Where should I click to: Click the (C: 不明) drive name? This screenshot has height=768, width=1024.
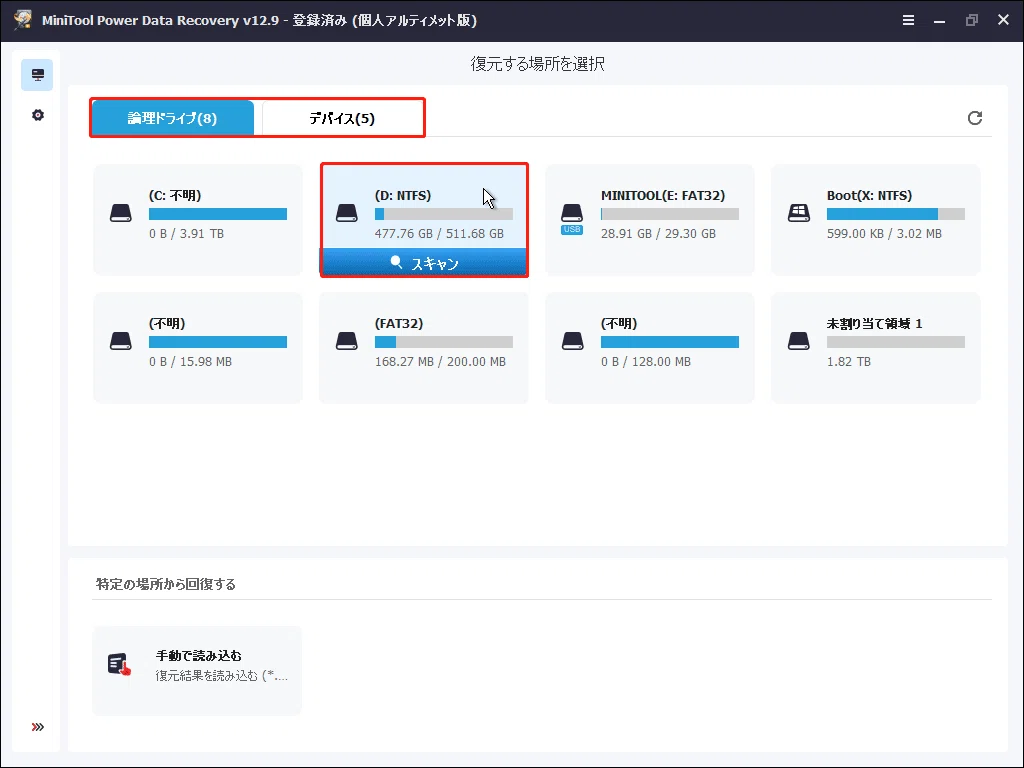(x=175, y=195)
